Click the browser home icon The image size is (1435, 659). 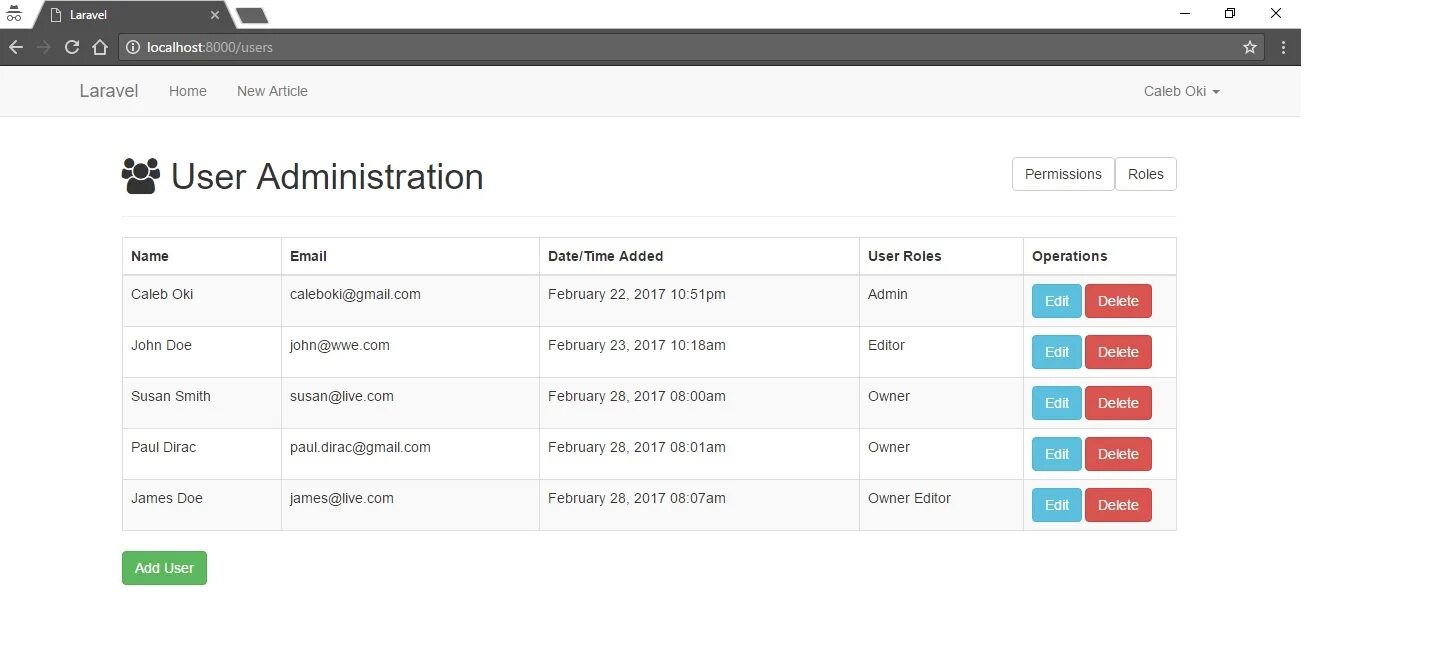pyautogui.click(x=100, y=47)
